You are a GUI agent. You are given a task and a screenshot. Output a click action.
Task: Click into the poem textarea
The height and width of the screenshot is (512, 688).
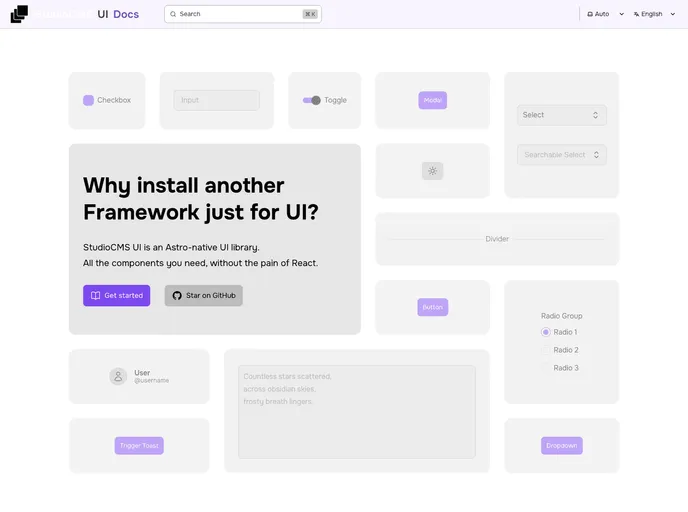coord(357,412)
